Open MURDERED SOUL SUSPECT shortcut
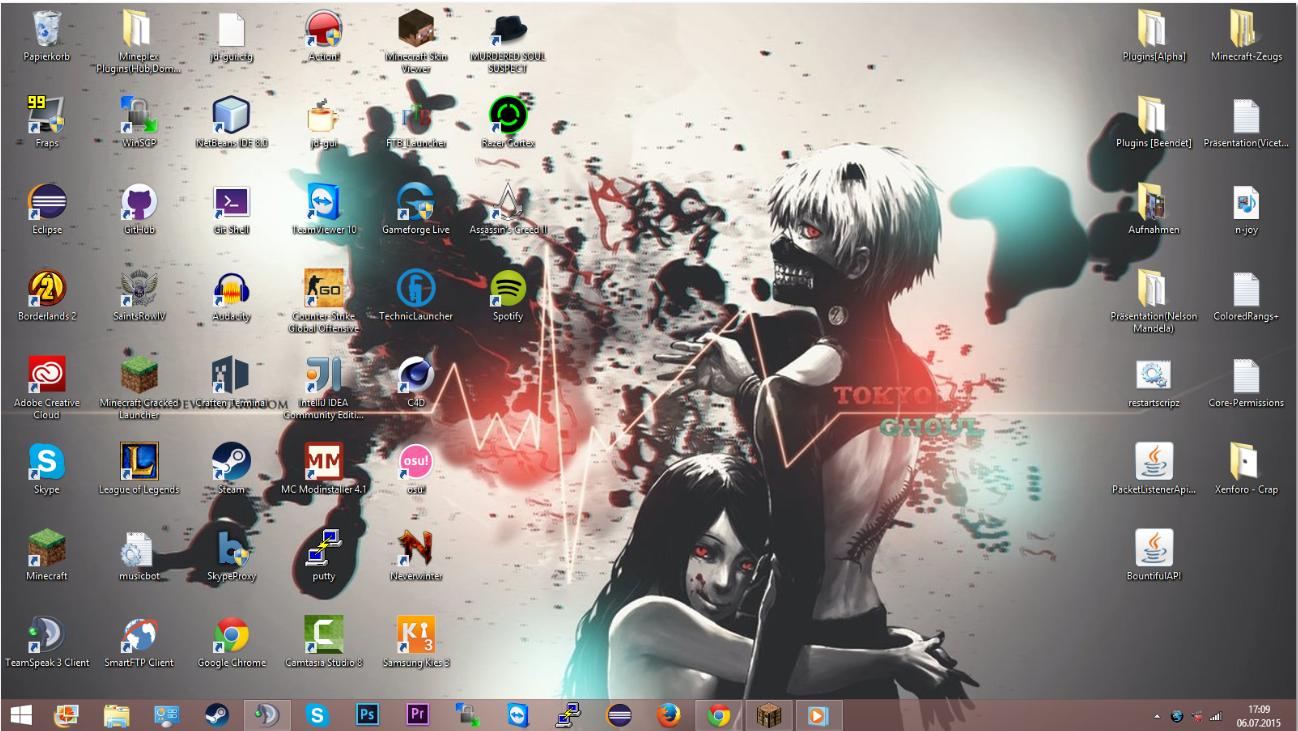The image size is (1298, 731). tap(508, 43)
